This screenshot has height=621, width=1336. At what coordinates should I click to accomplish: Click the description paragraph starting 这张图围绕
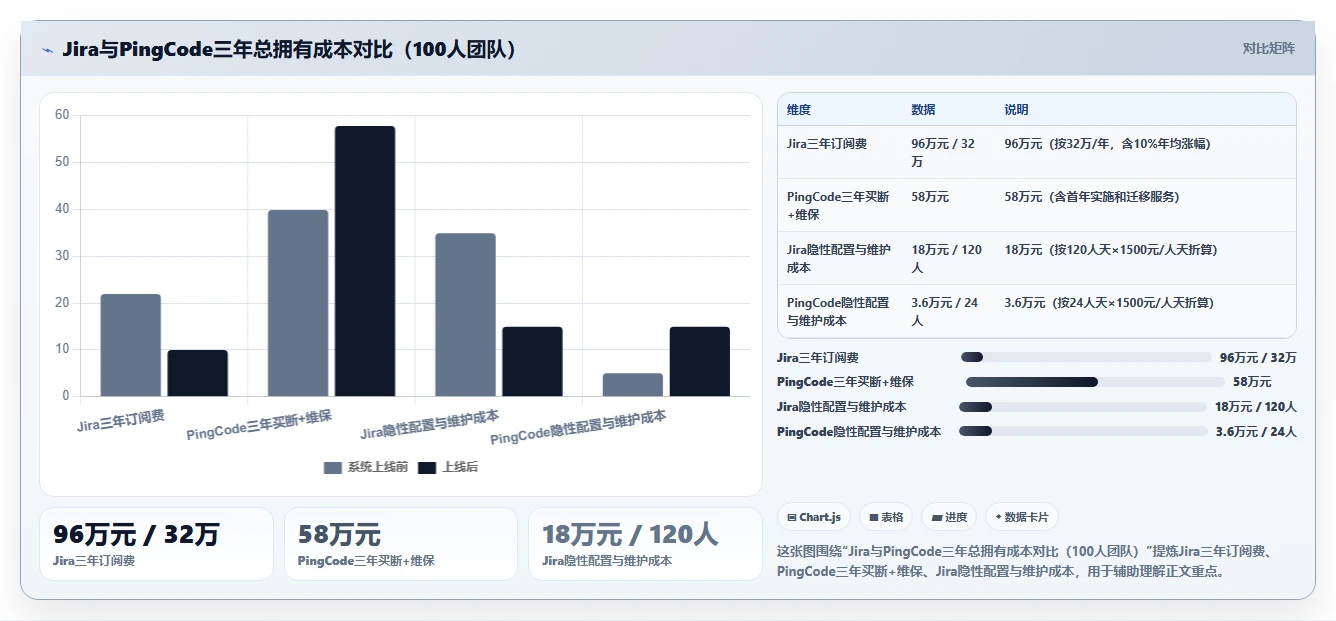tap(1025, 561)
